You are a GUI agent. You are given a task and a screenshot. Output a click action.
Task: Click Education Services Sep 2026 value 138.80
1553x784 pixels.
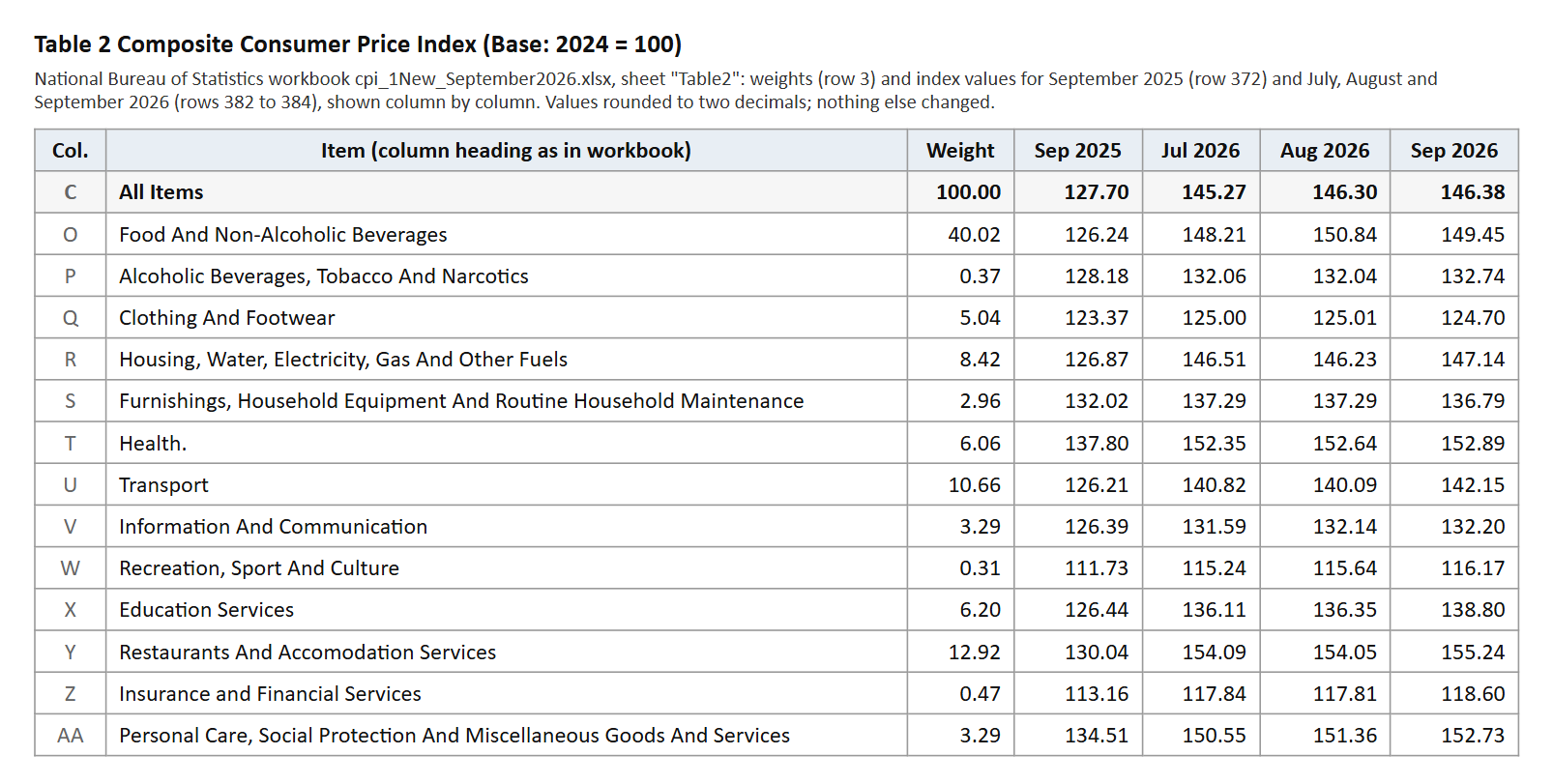click(1473, 610)
